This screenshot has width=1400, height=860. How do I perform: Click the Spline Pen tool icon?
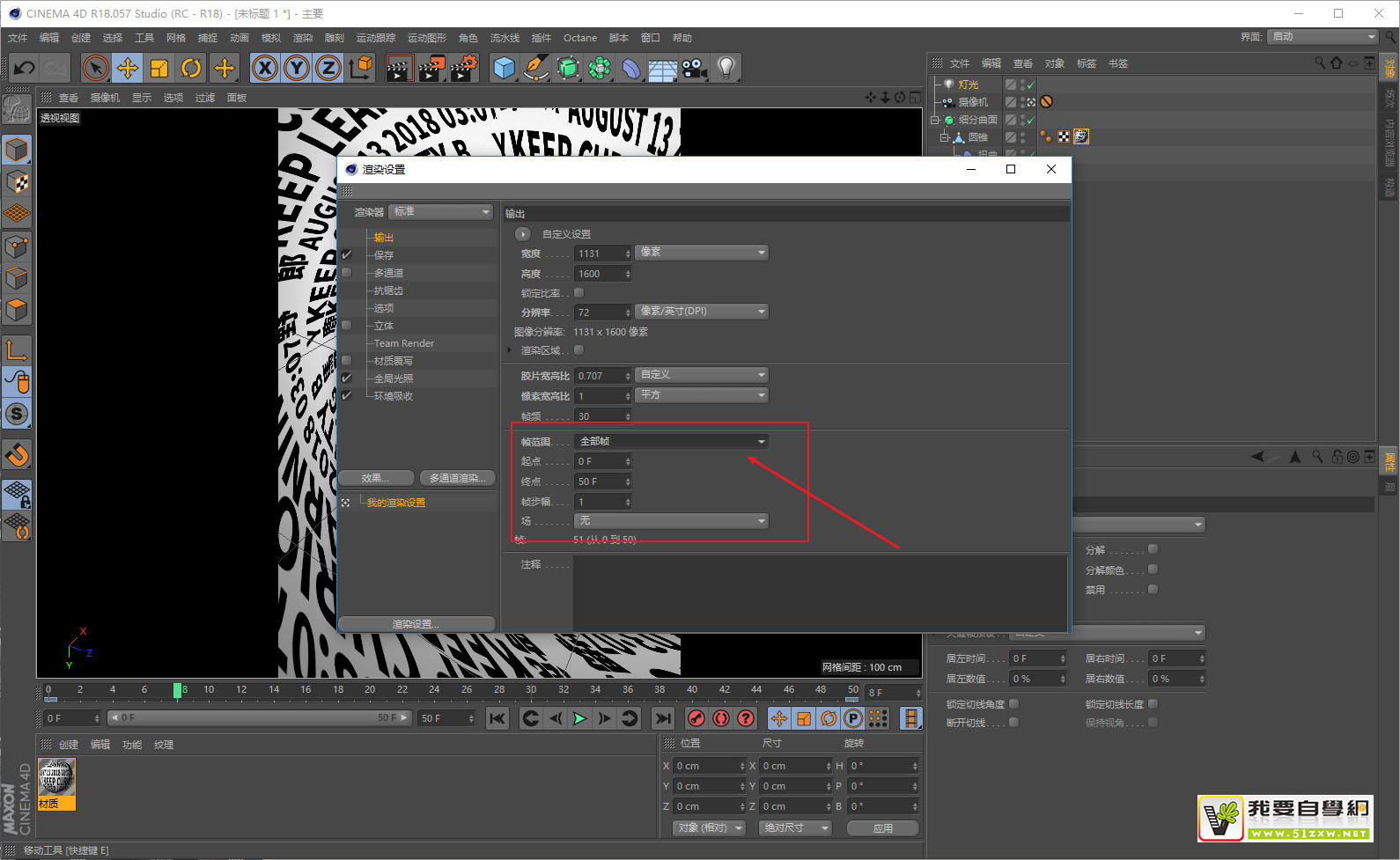tap(536, 68)
